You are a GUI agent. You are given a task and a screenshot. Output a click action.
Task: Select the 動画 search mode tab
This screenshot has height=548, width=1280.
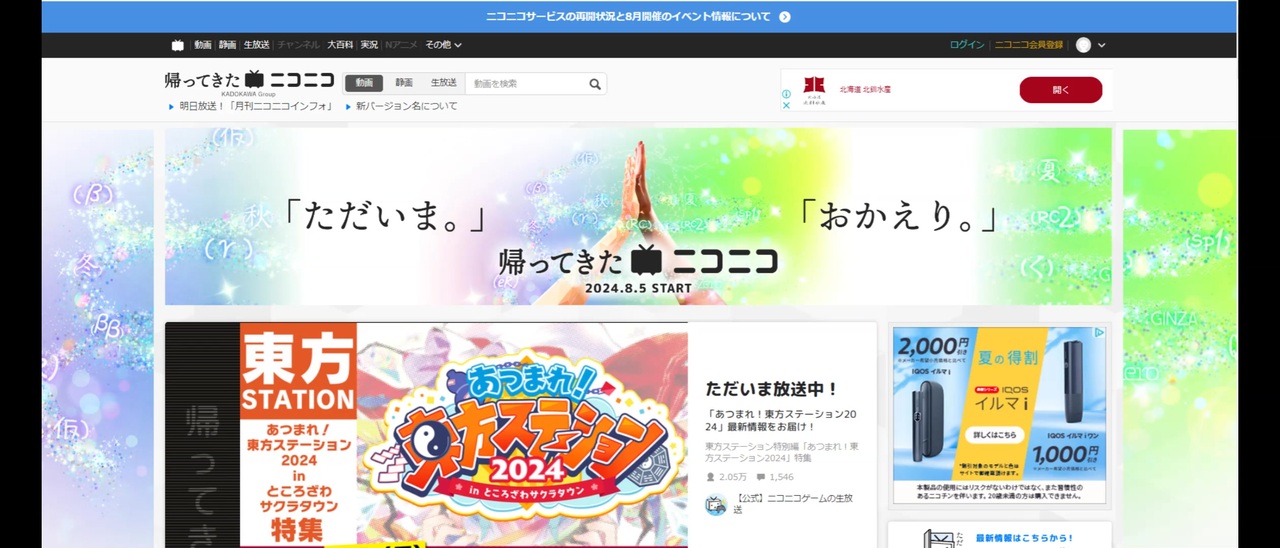coord(364,84)
